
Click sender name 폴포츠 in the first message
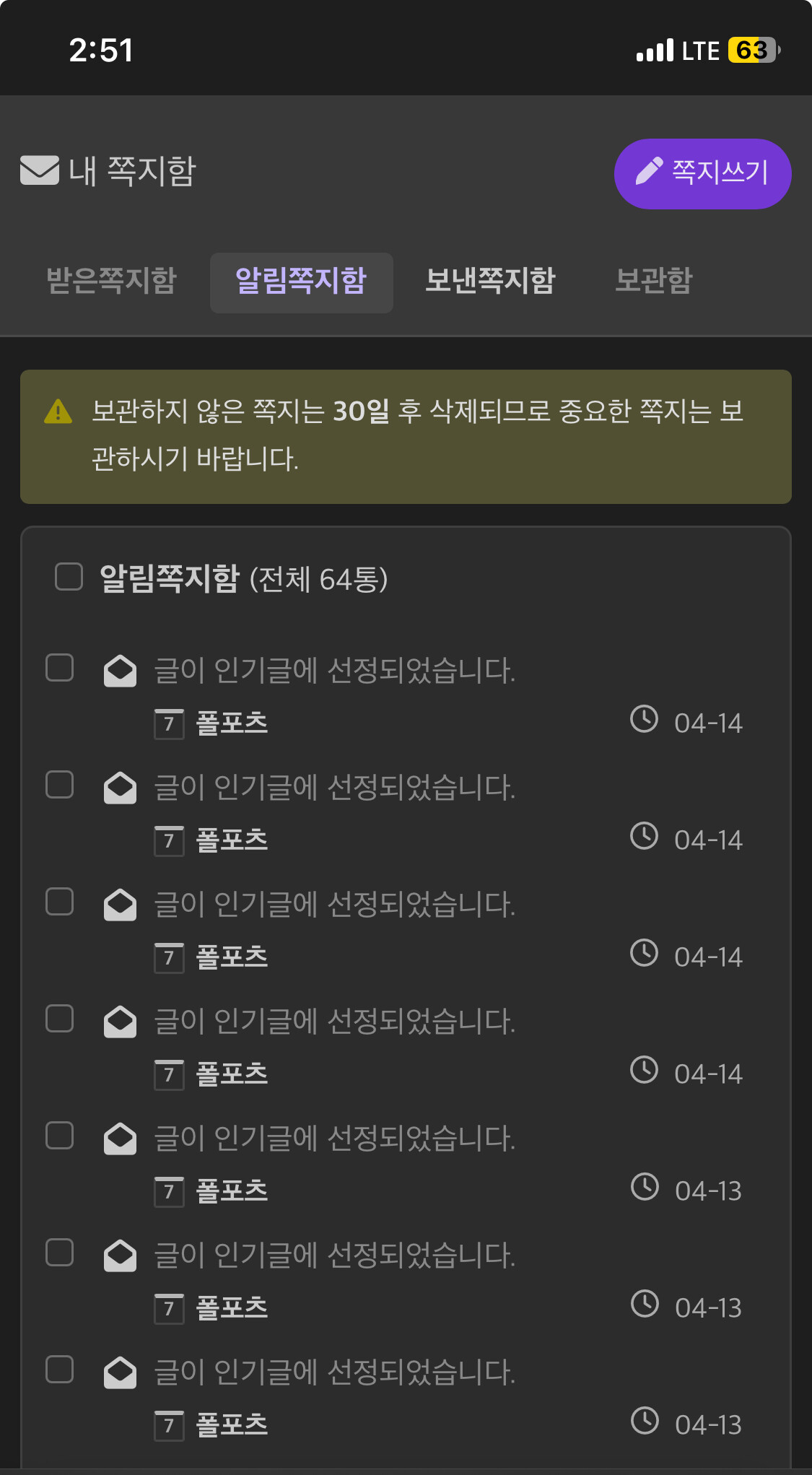pyautogui.click(x=232, y=723)
